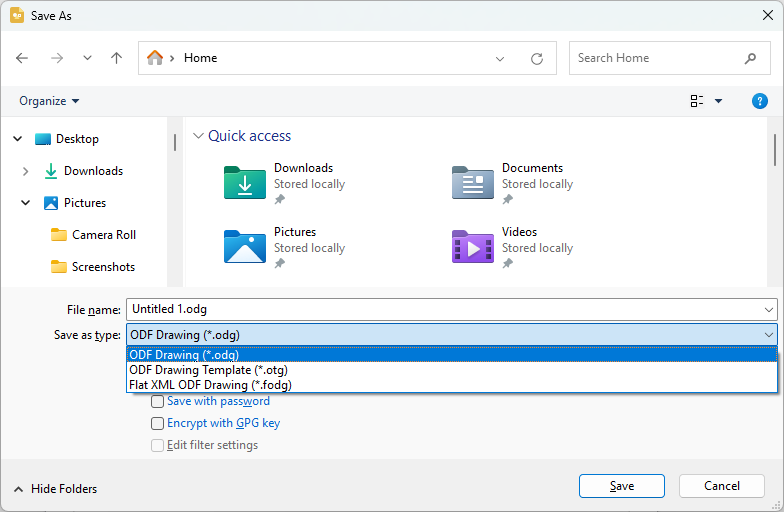The width and height of the screenshot is (784, 512).
Task: Open the Help question mark icon
Action: (760, 101)
